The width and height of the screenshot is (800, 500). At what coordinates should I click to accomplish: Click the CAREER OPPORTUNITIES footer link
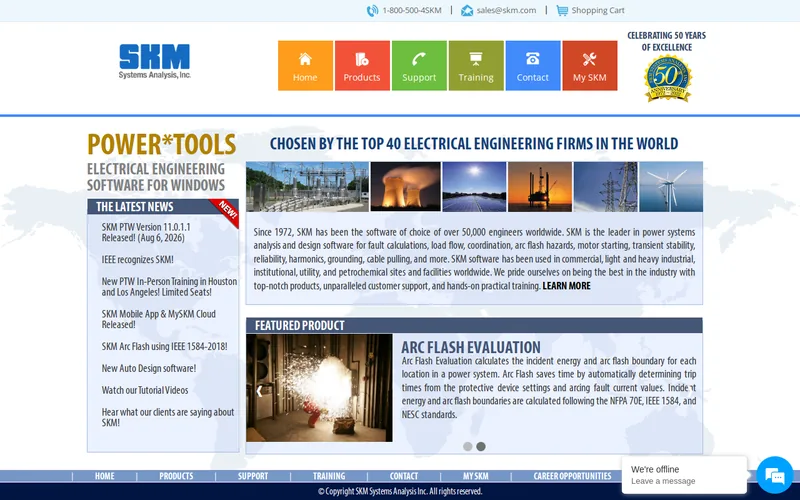pos(572,476)
